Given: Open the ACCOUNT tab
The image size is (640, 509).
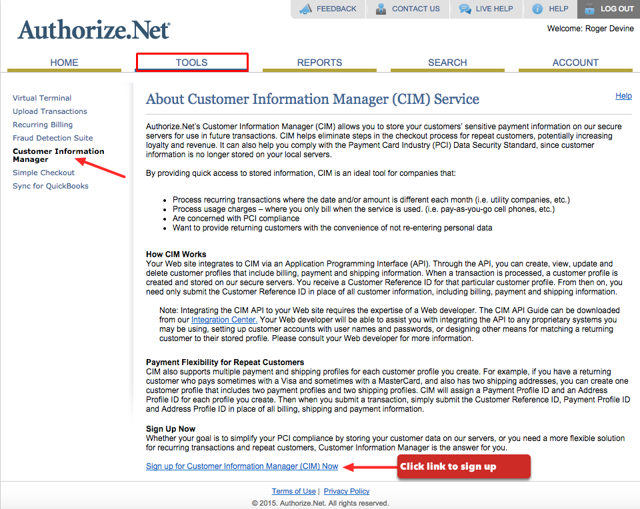Looking at the screenshot, I should coord(576,63).
